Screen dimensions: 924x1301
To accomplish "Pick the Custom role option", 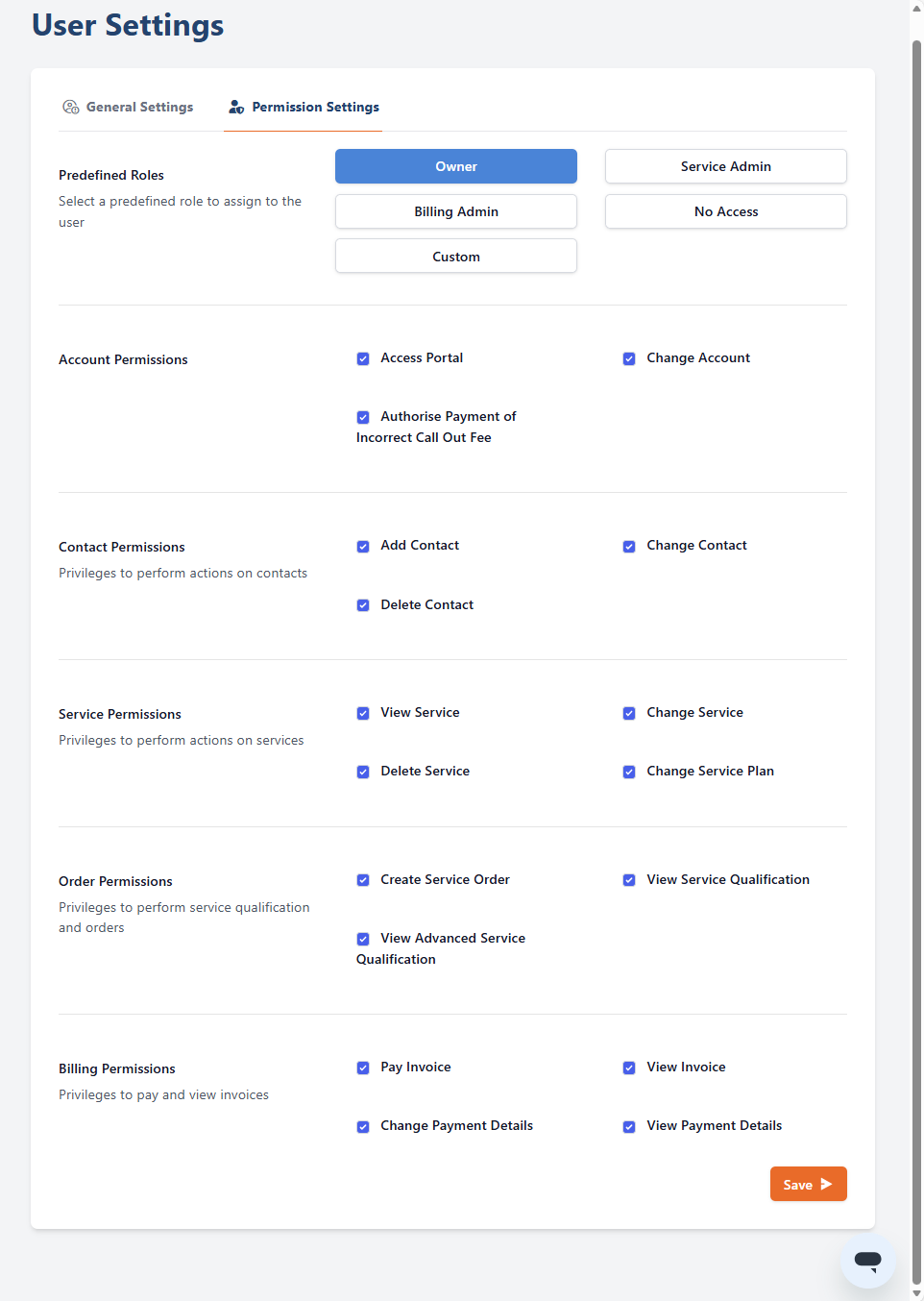I will pos(456,257).
